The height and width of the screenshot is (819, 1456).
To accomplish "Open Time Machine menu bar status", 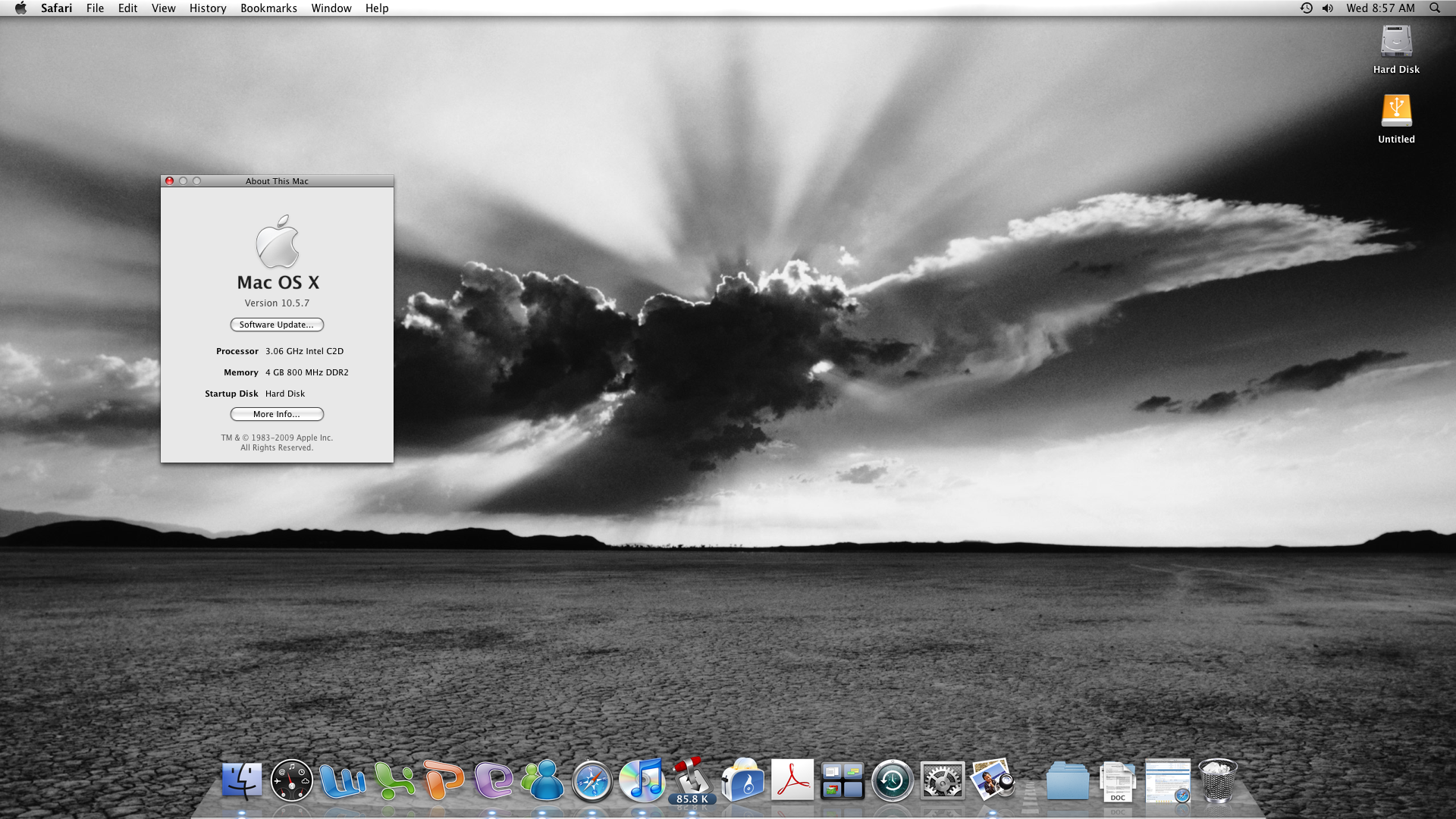I will tap(1306, 8).
